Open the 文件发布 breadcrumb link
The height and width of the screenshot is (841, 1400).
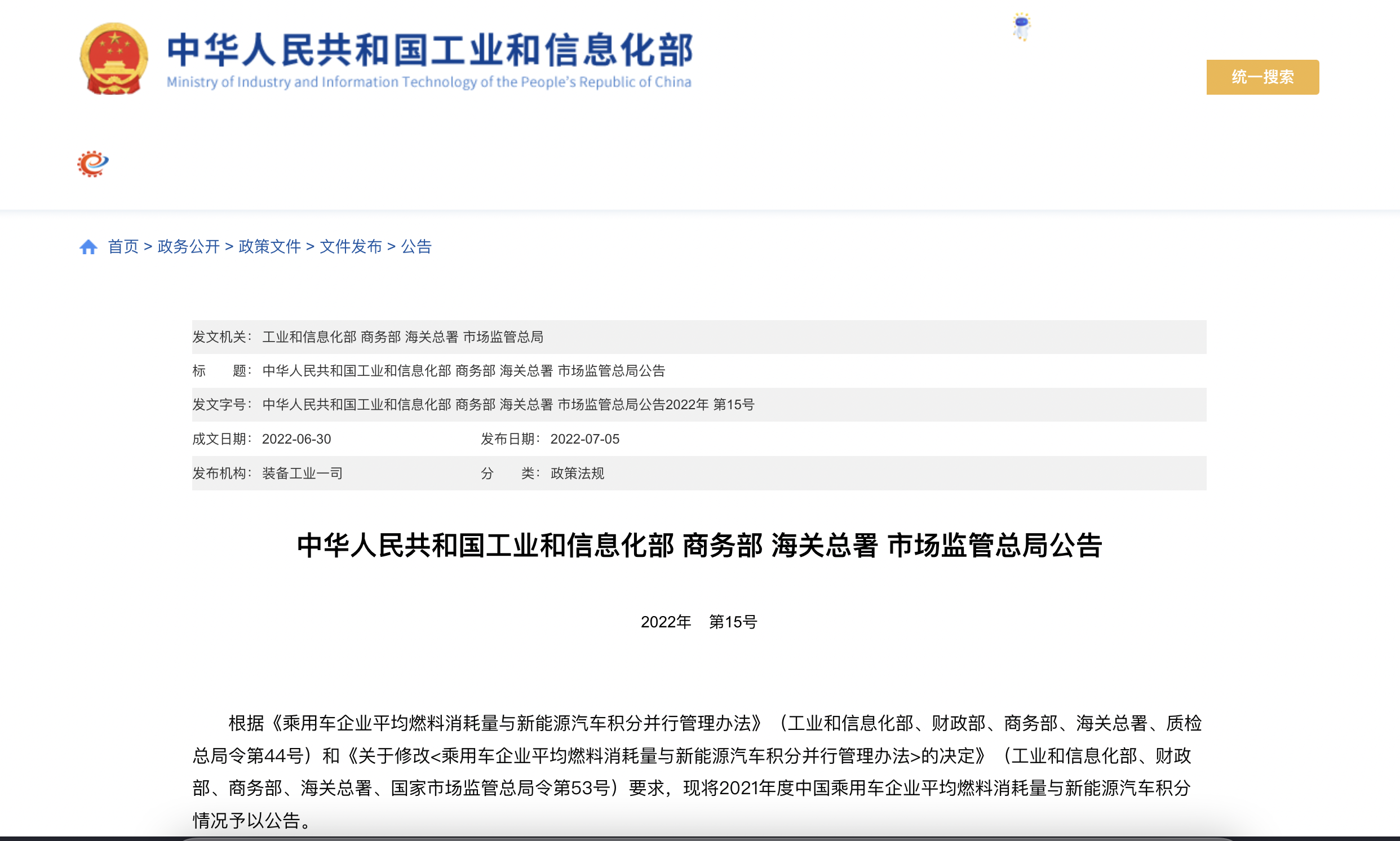(351, 246)
